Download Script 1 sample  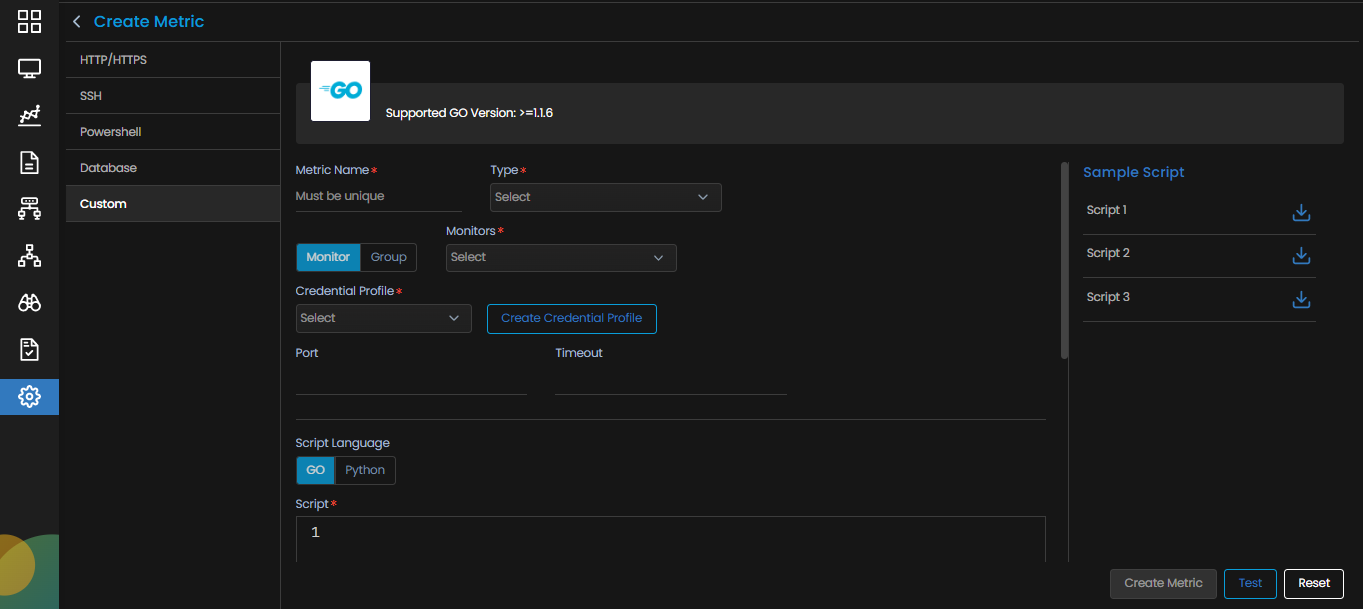pyautogui.click(x=1301, y=212)
